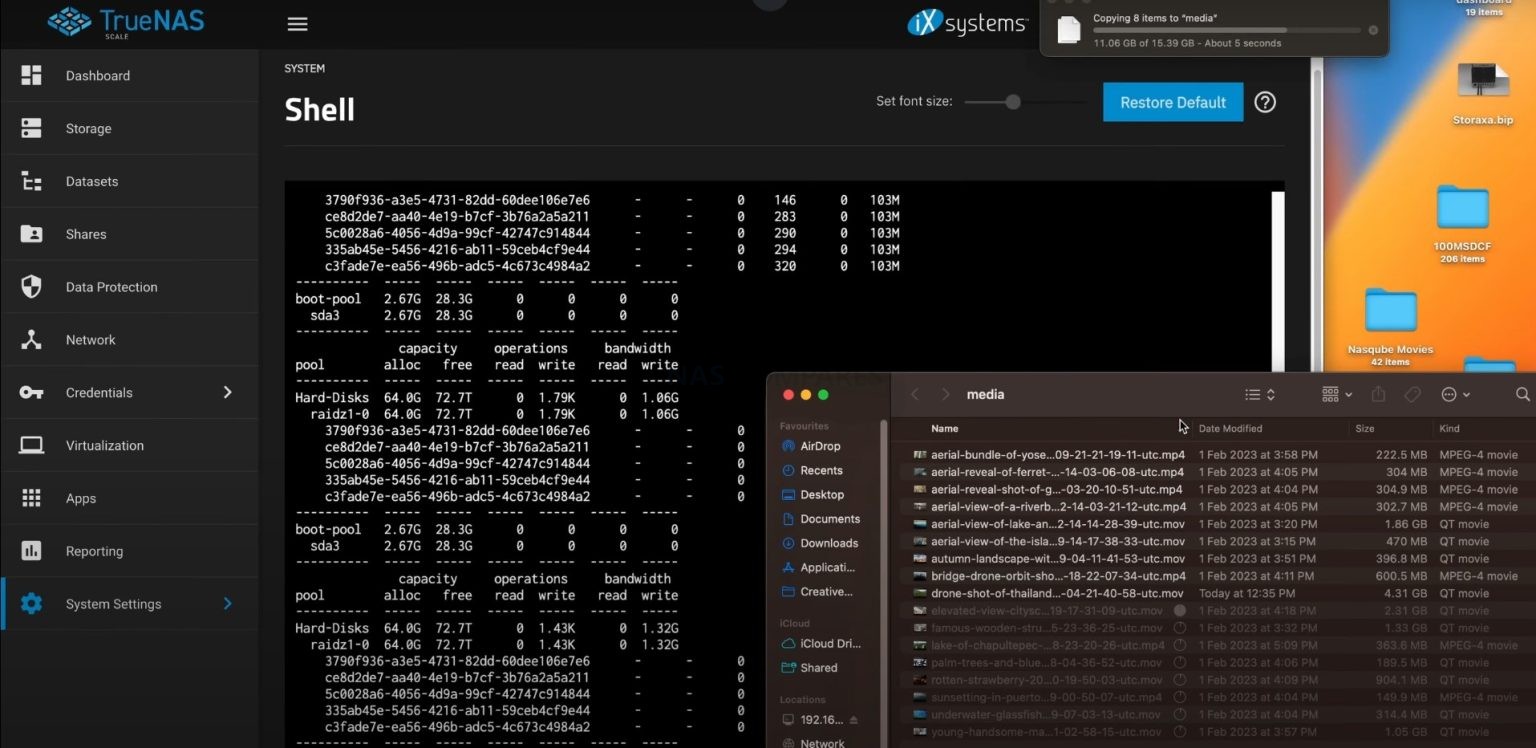Open Datasets via its tree icon

(31, 182)
